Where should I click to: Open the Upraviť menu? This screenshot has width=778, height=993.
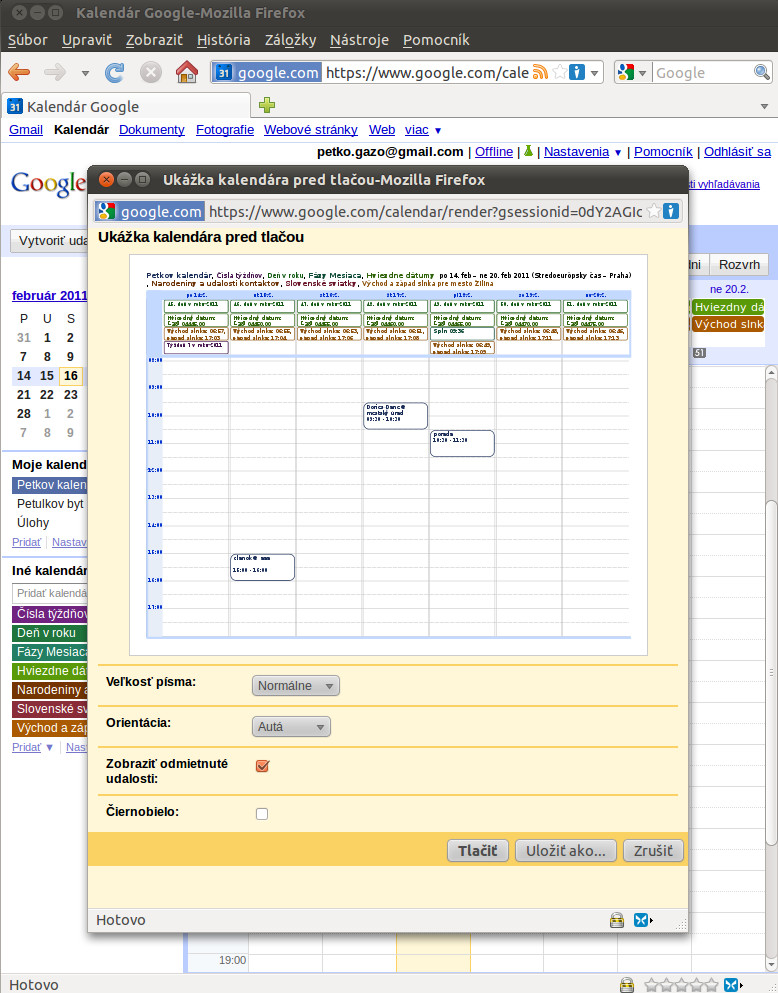tap(87, 40)
